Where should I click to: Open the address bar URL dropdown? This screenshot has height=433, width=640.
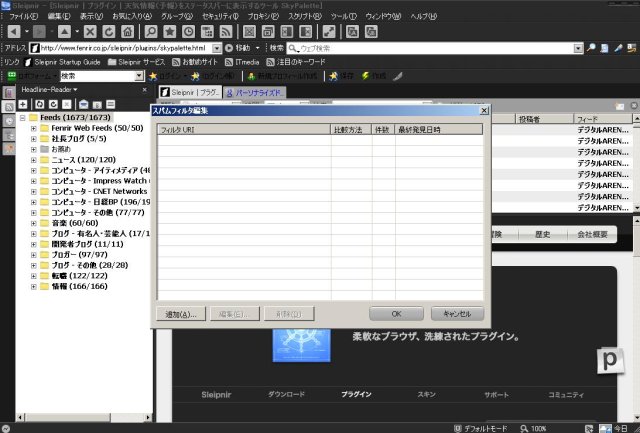[217, 49]
